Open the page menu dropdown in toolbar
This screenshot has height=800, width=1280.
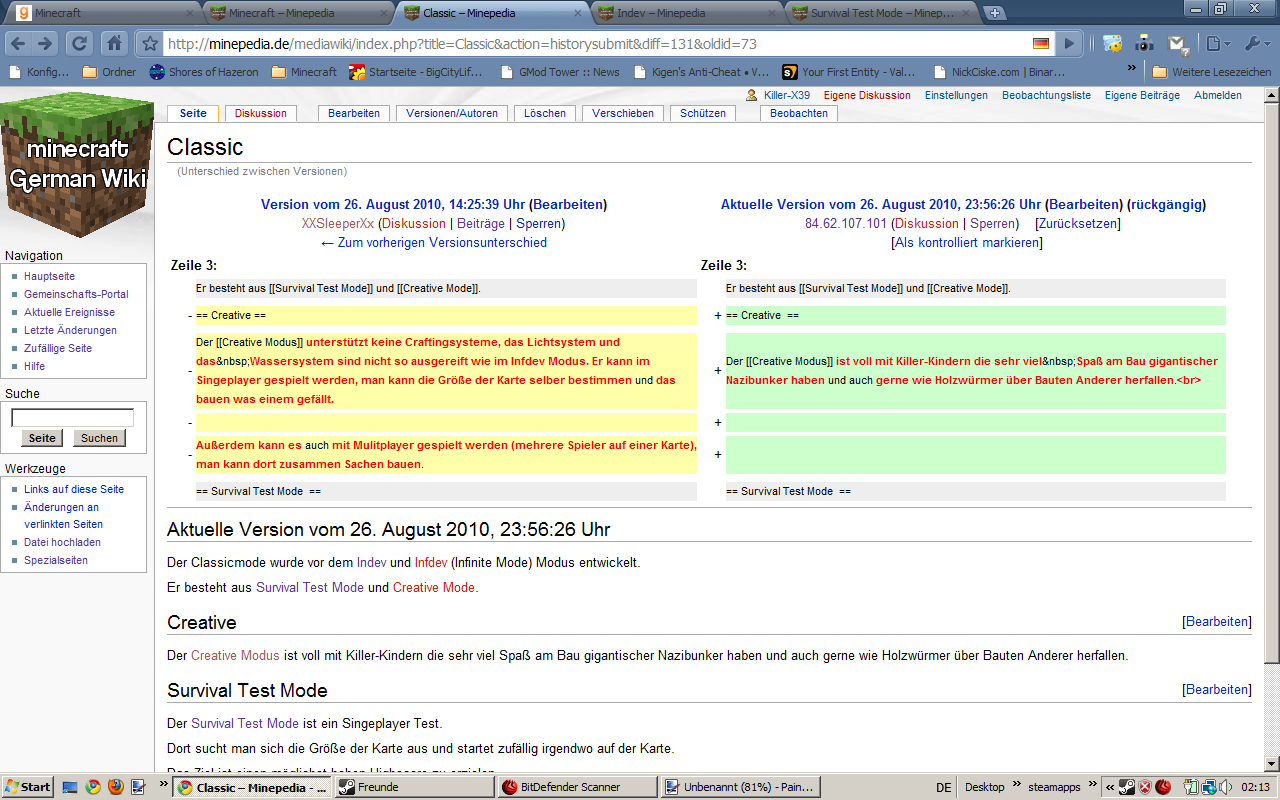[x=1216, y=44]
